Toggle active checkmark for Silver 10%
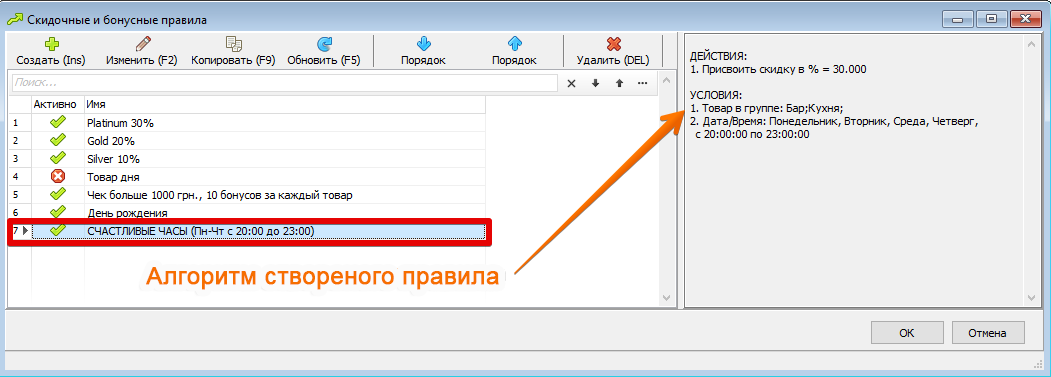The height and width of the screenshot is (377, 1051). click(x=58, y=159)
